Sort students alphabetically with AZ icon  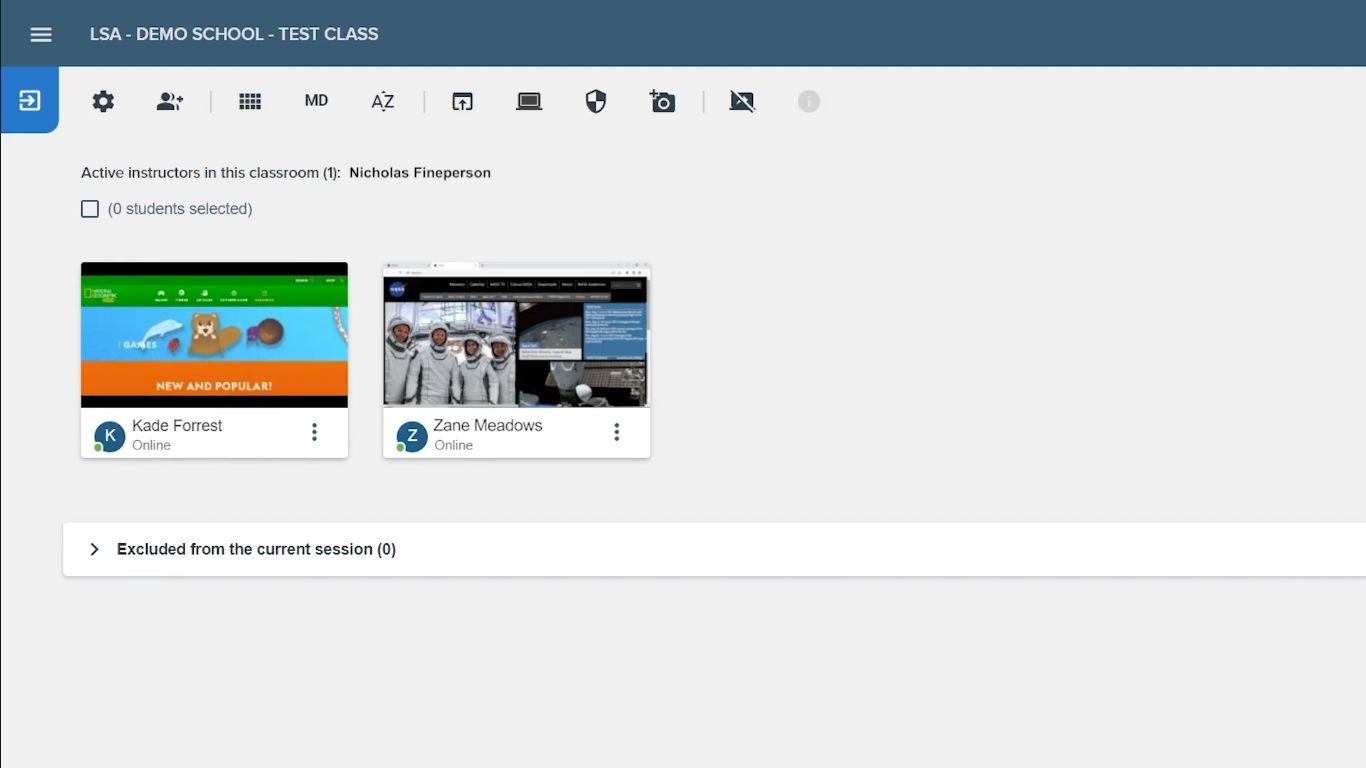click(x=383, y=101)
